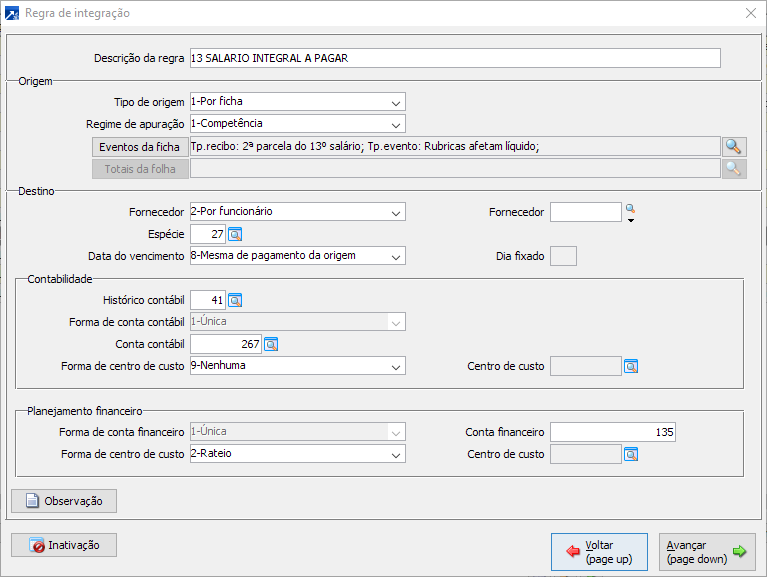Click the Inativação button

tap(64, 545)
